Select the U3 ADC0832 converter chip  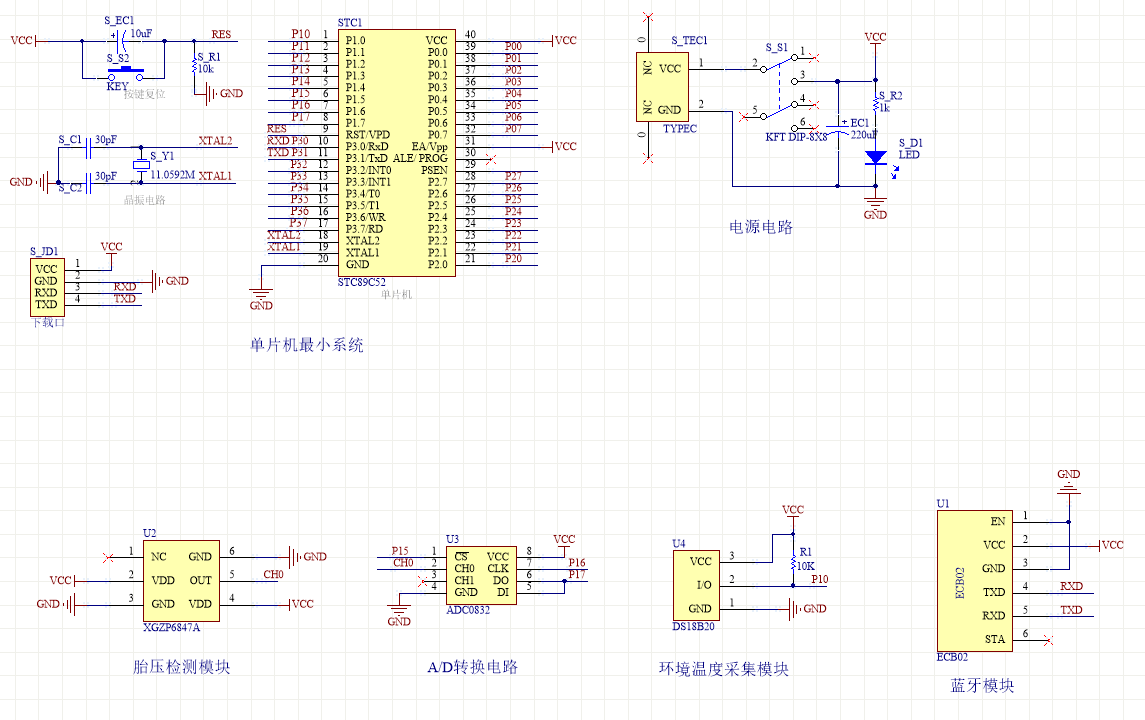coord(481,575)
